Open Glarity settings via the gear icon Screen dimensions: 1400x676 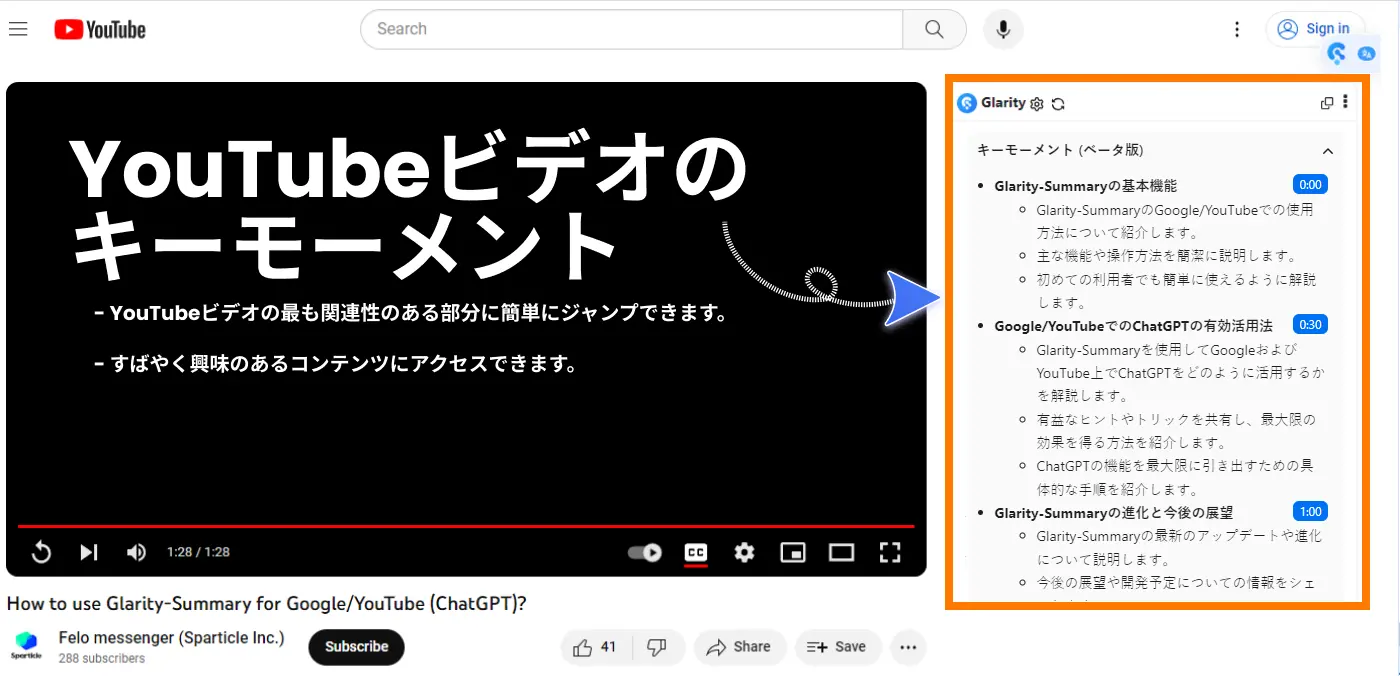pos(1036,103)
